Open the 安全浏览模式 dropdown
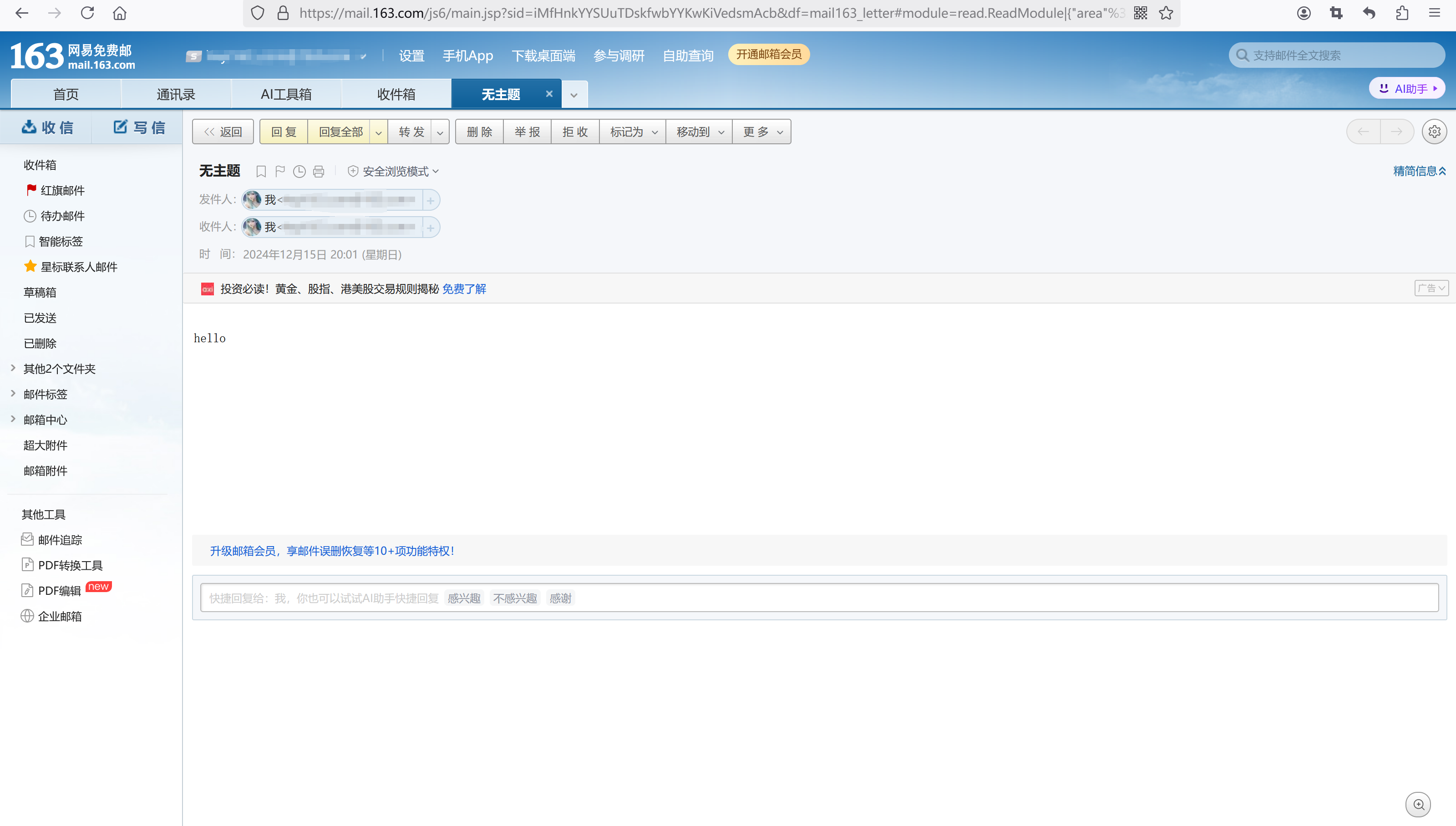Viewport: 1456px width, 826px height. 436,171
